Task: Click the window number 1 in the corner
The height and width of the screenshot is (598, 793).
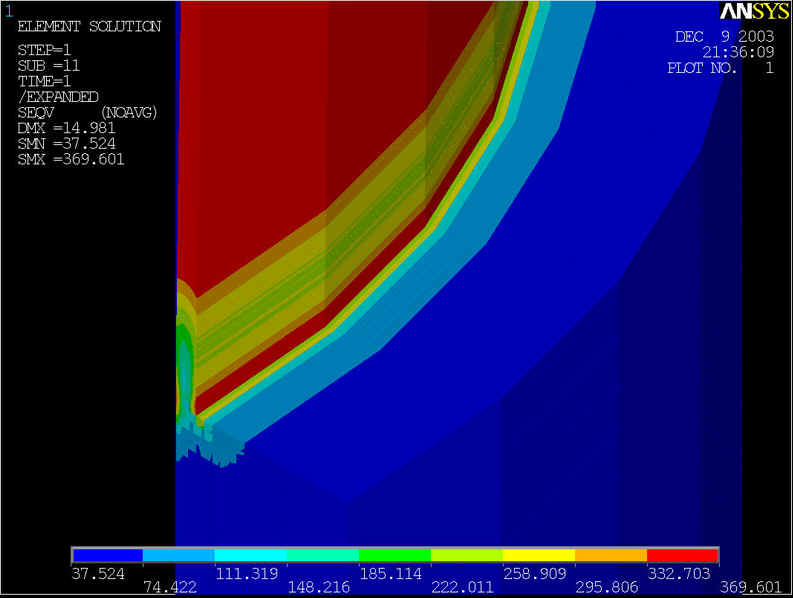Action: point(8,11)
